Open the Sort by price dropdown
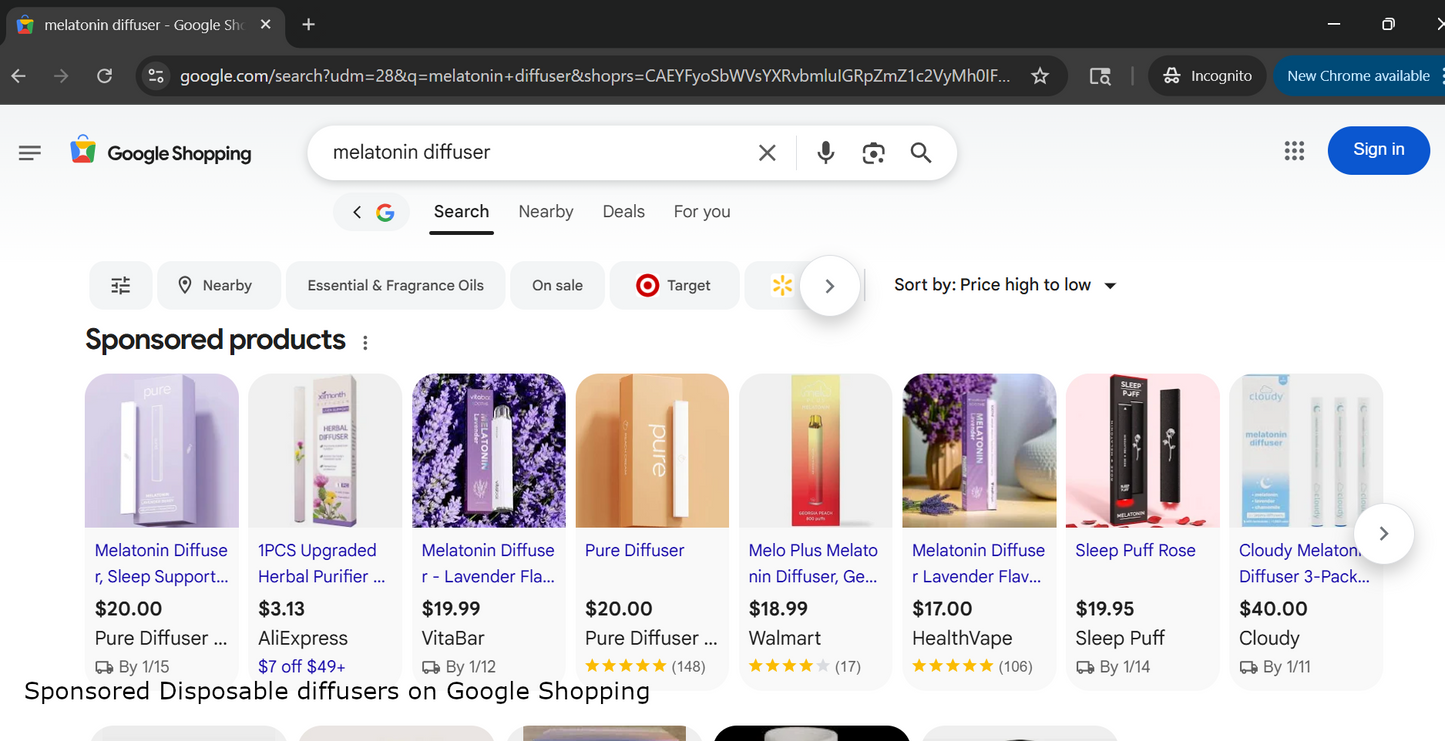 pyautogui.click(x=1005, y=285)
